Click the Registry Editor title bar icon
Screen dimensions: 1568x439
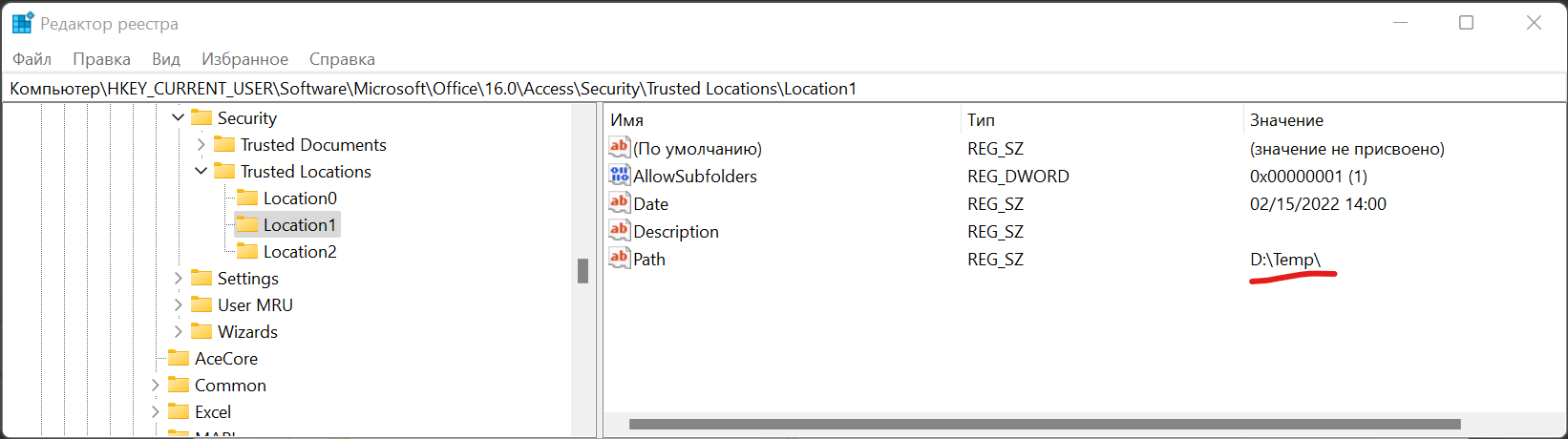(x=22, y=23)
